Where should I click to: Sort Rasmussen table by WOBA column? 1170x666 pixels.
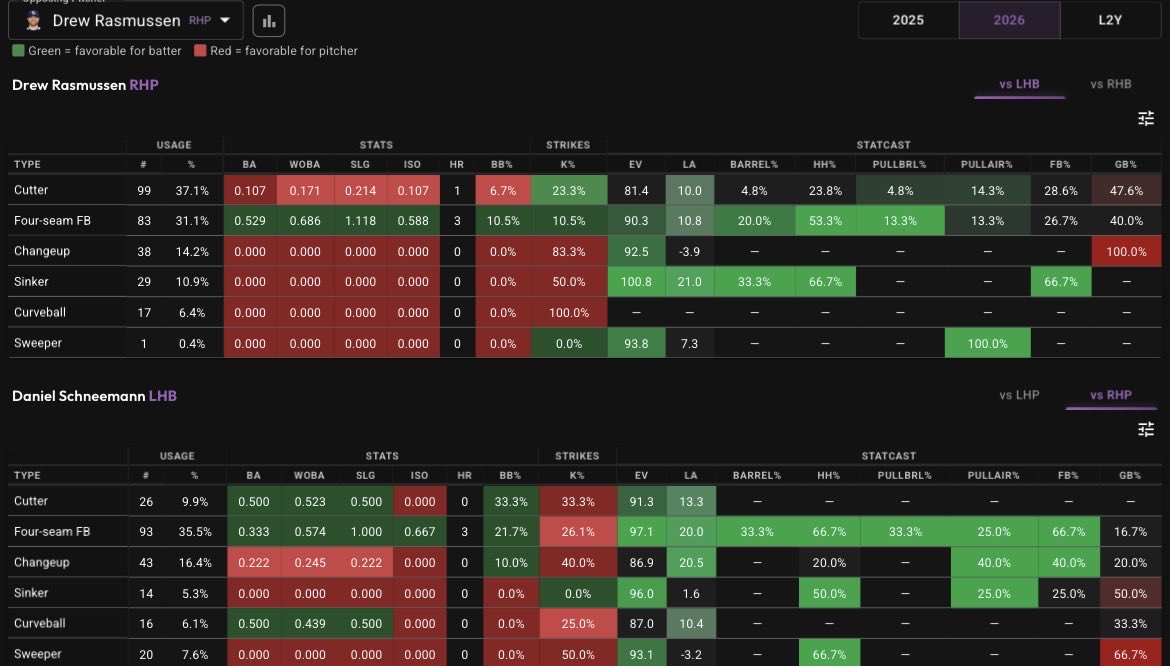(304, 164)
